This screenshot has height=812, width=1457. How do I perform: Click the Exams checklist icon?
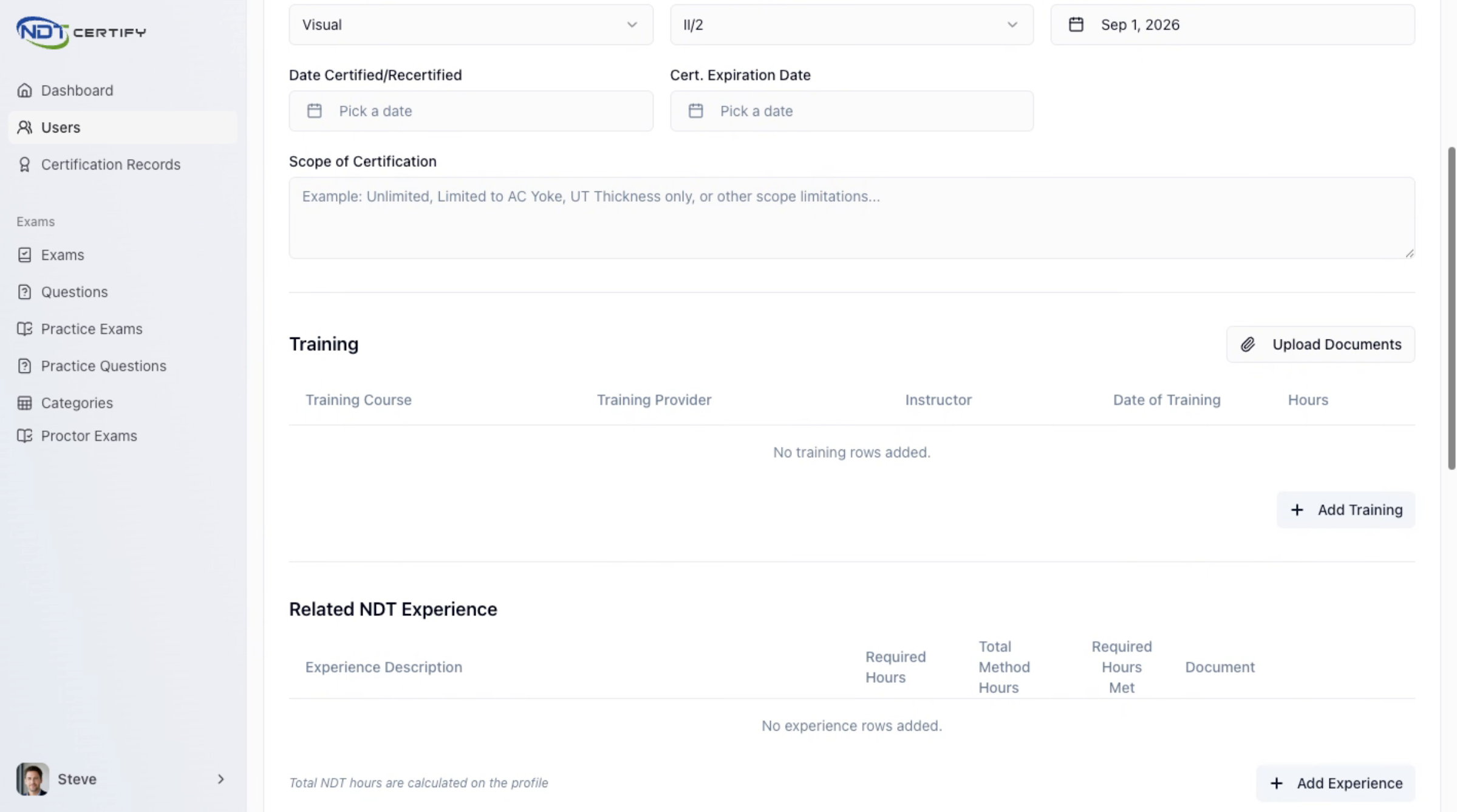24,255
